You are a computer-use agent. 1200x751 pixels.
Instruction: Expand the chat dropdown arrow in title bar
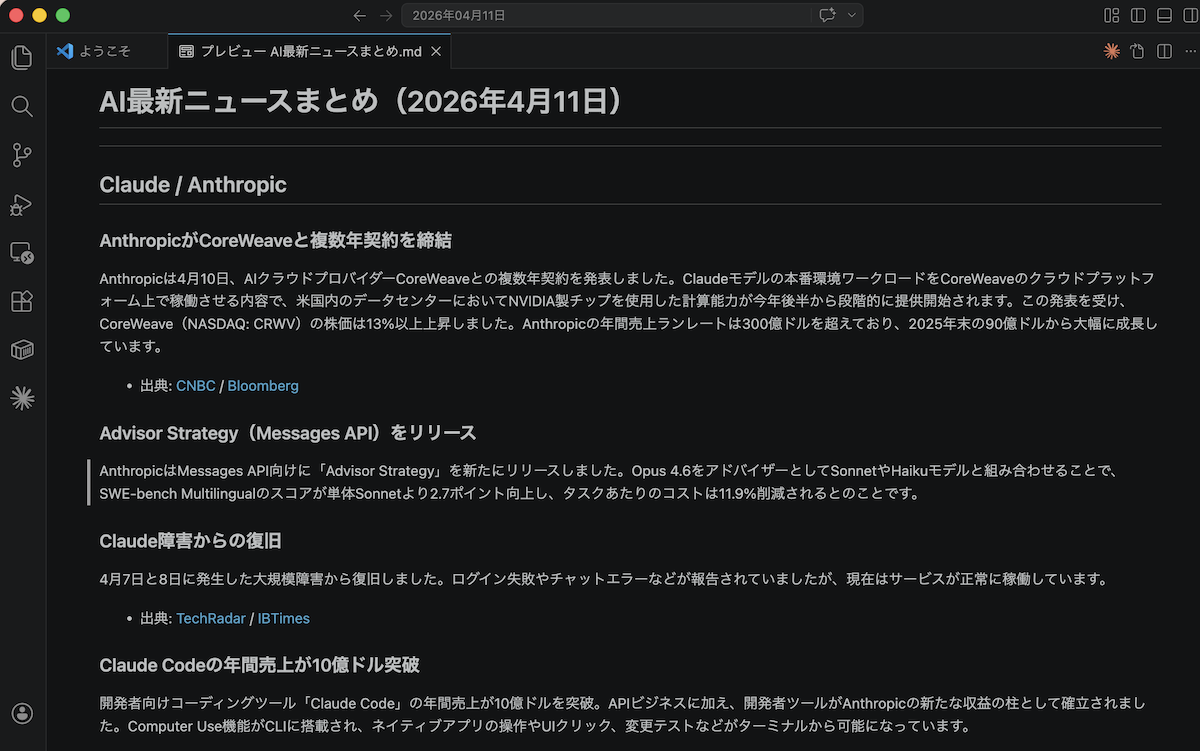click(x=852, y=15)
